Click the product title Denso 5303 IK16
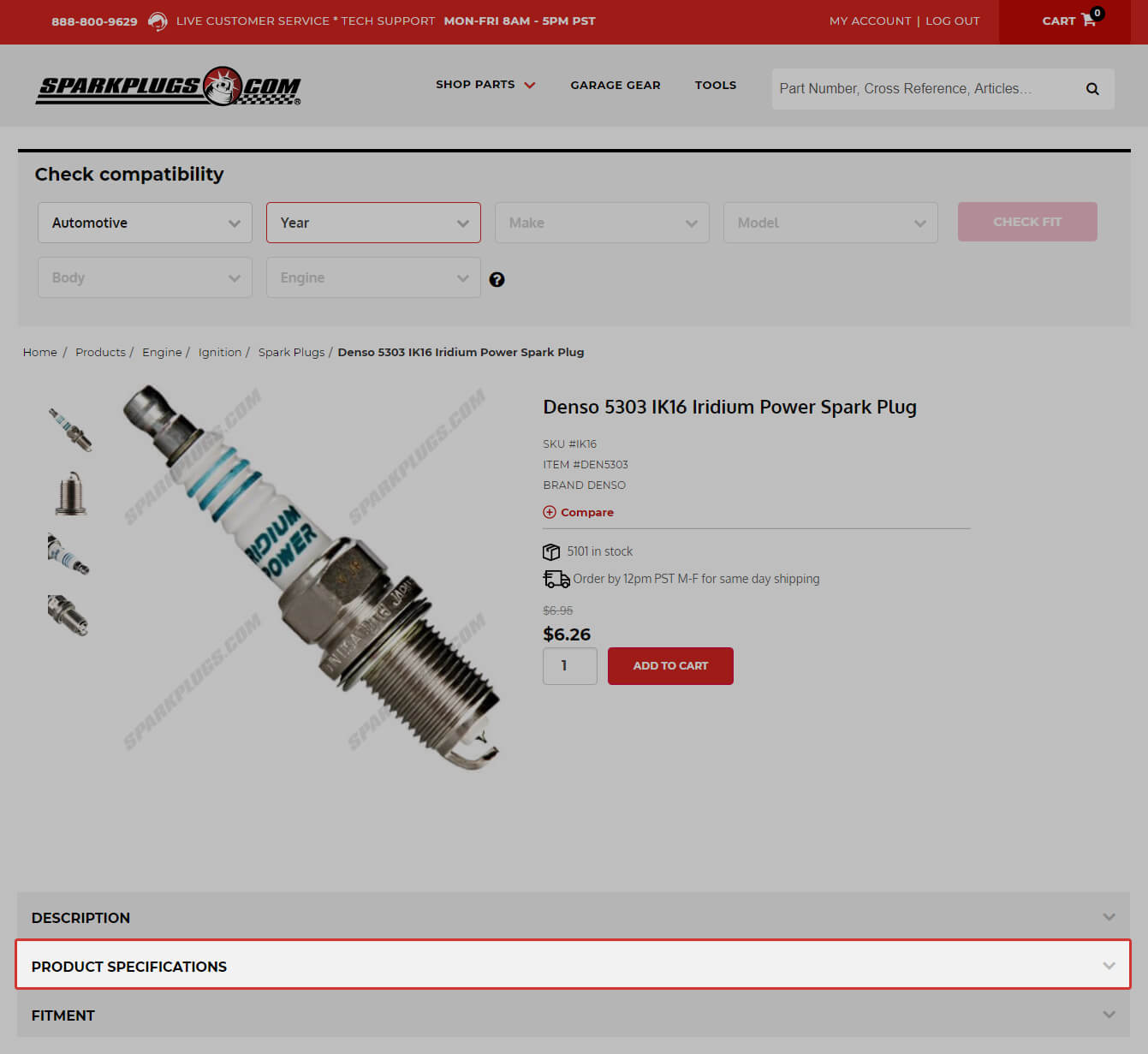Screen dimensions: 1148x1054 pos(729,407)
